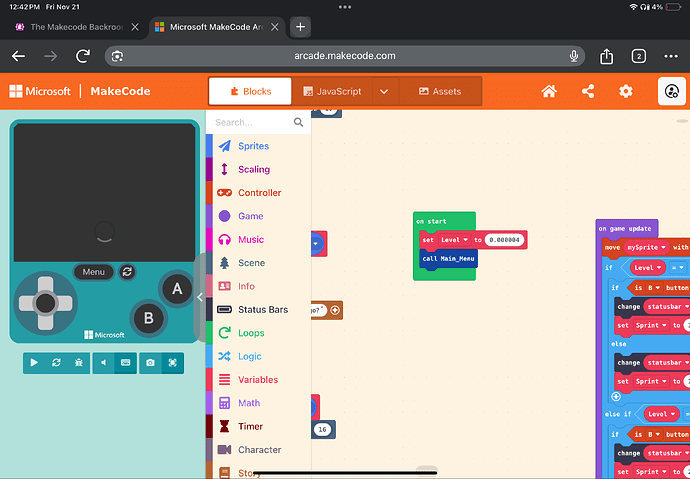Mute the simulator audio

pos(103,363)
